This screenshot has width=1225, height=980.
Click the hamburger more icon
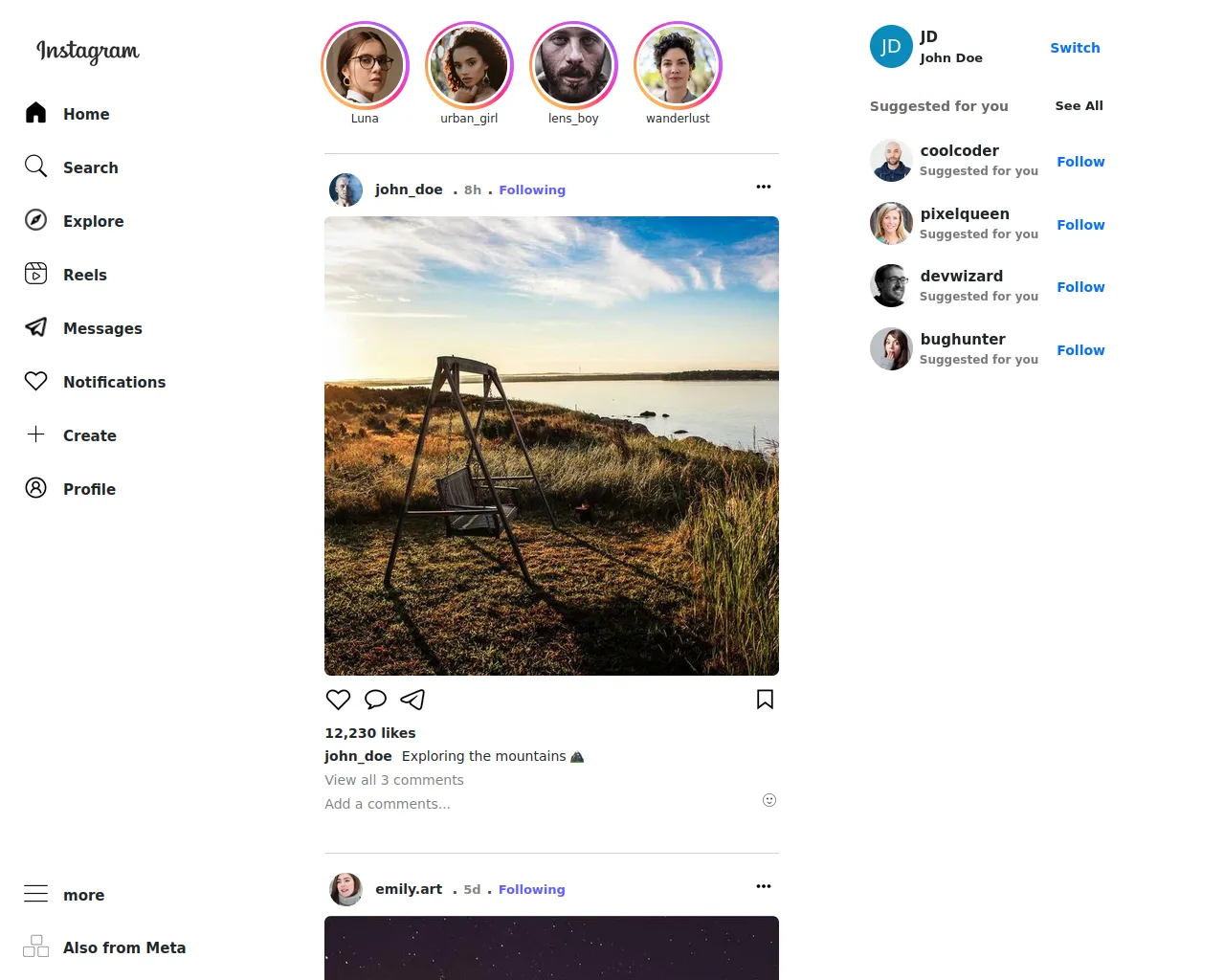pyautogui.click(x=35, y=894)
